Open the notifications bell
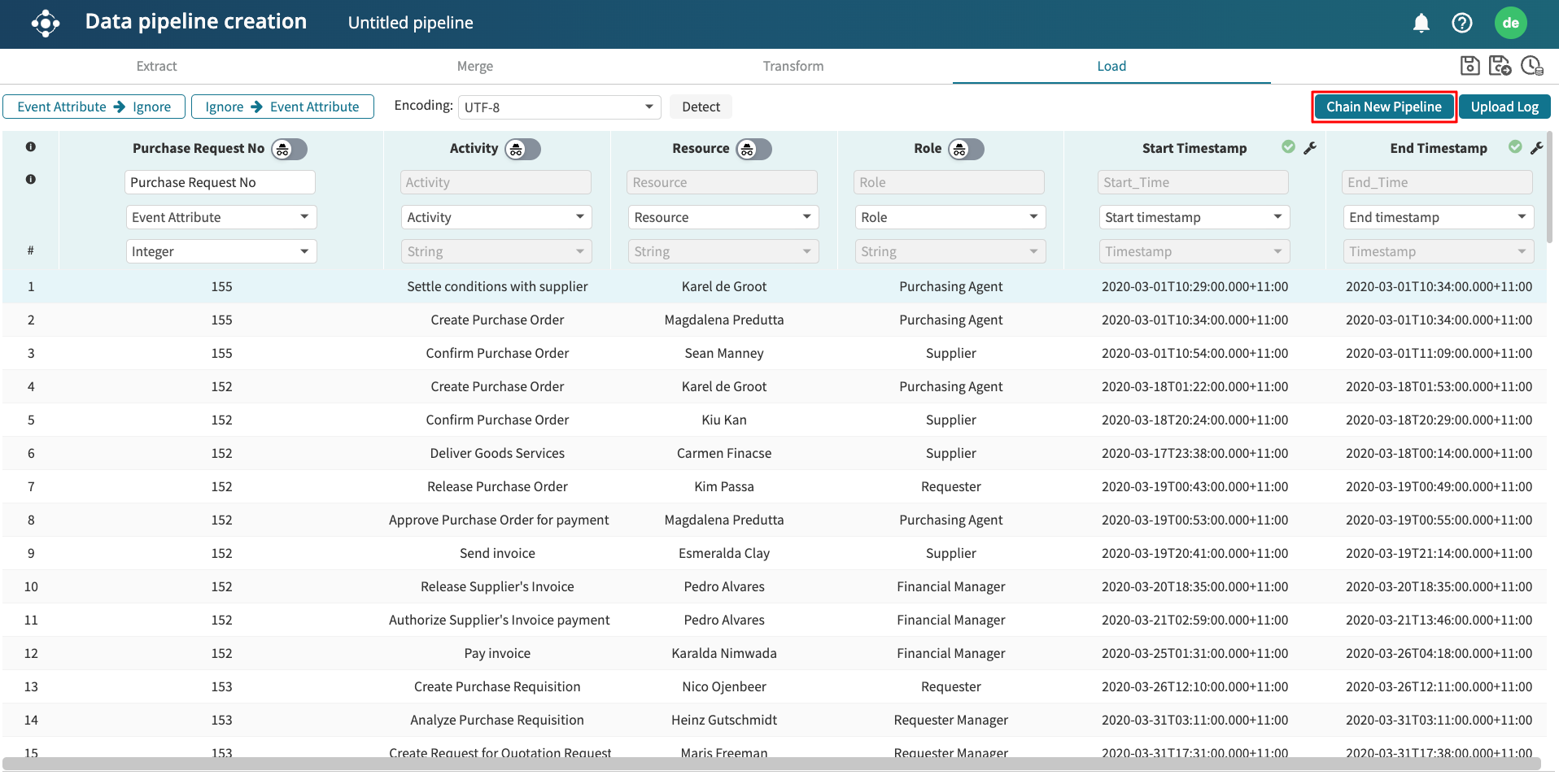 1421,24
